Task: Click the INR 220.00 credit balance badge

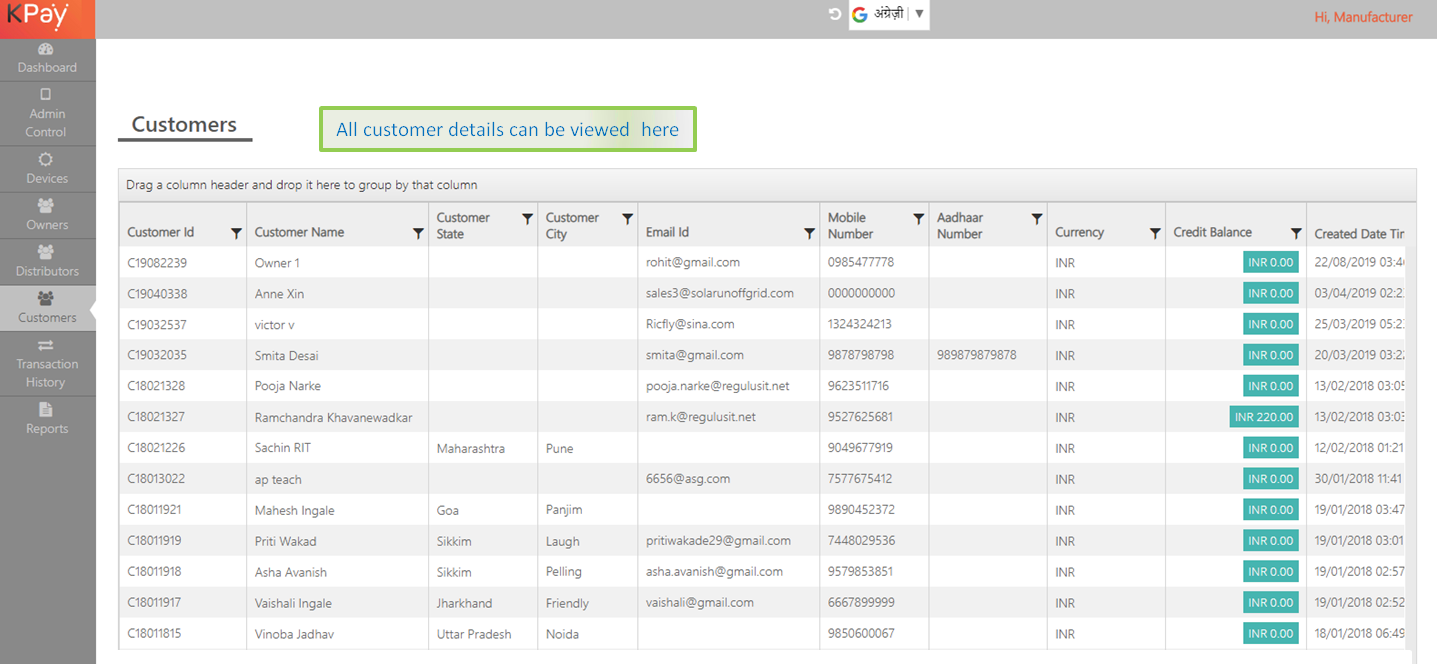Action: (1264, 417)
